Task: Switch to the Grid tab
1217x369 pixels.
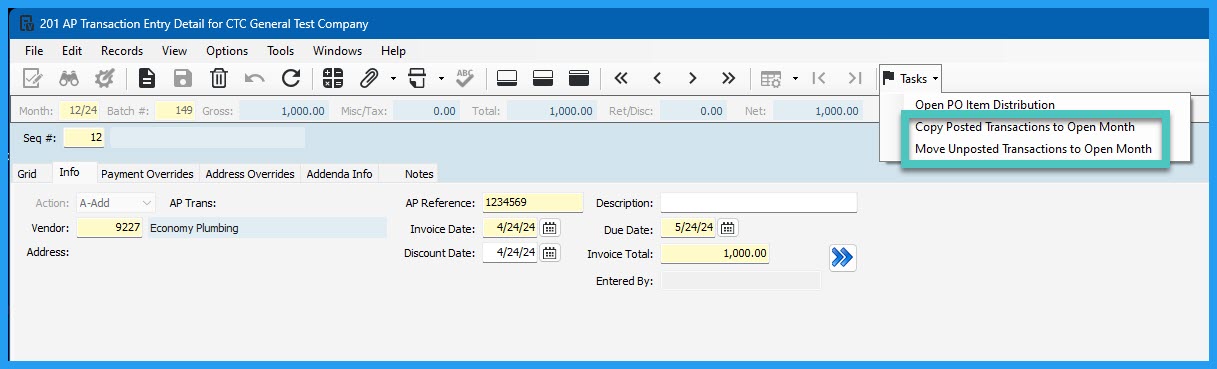Action: tap(27, 174)
